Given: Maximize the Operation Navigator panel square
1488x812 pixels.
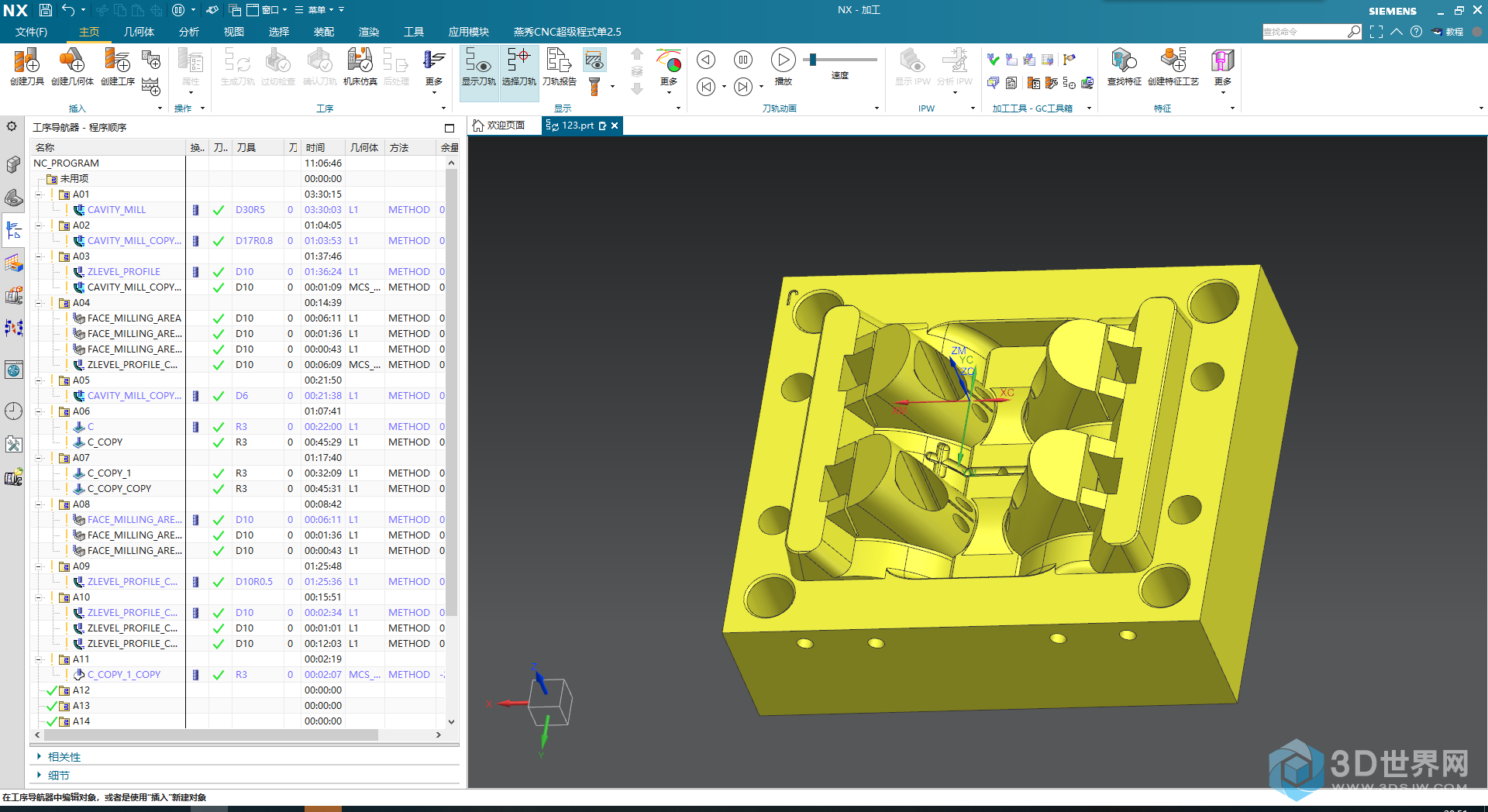Looking at the screenshot, I should pyautogui.click(x=449, y=128).
